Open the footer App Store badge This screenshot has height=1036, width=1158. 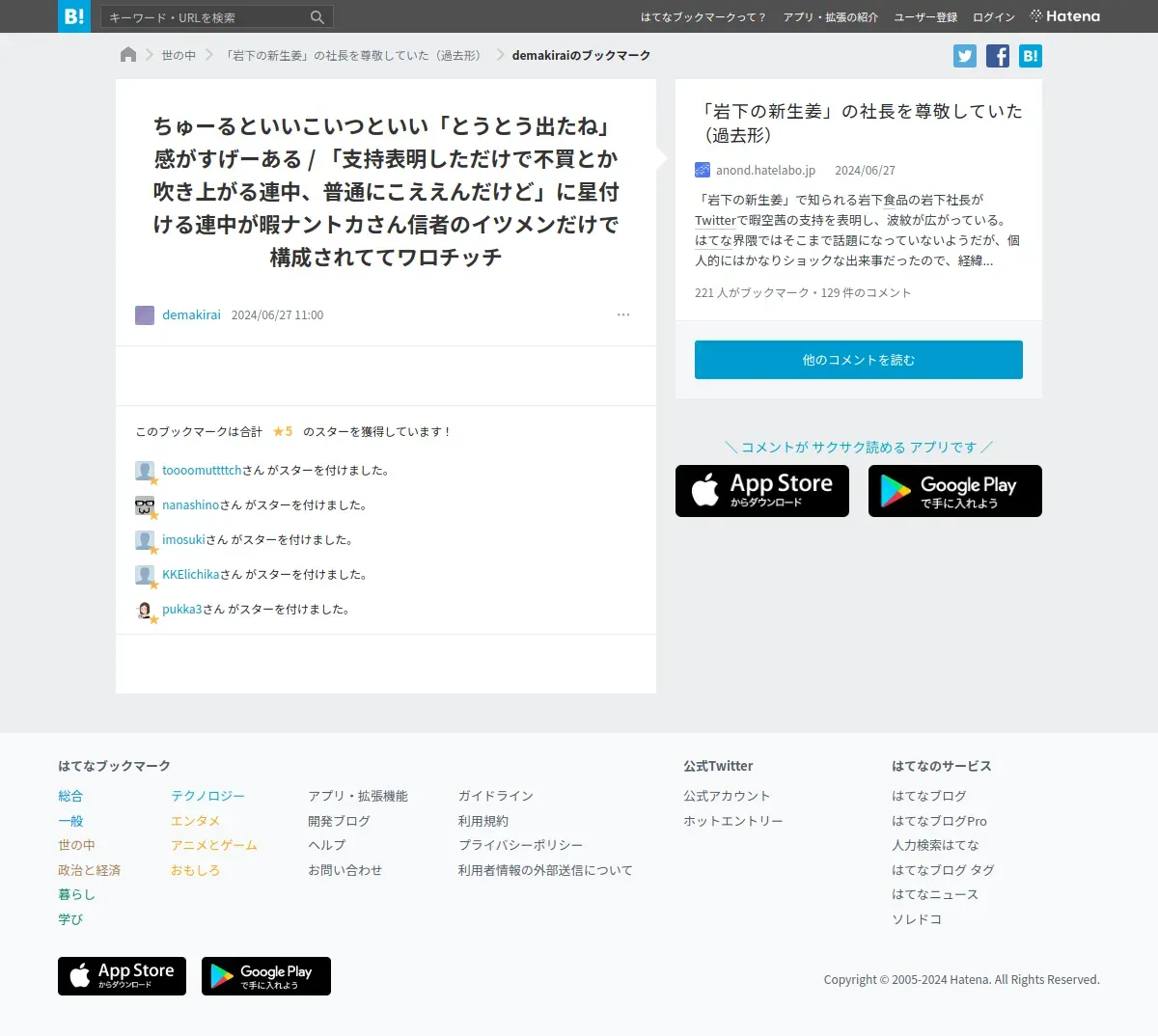[x=122, y=976]
